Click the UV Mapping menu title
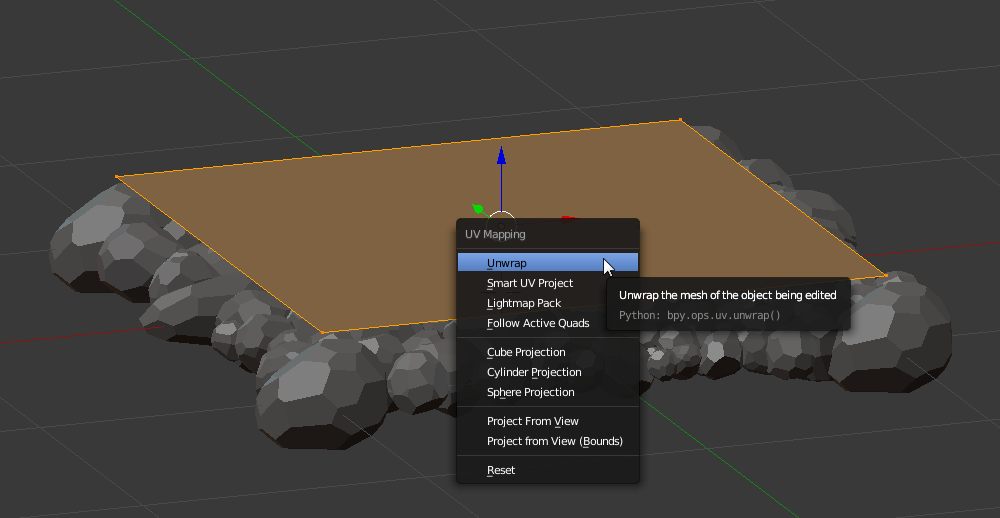Image resolution: width=1000 pixels, height=518 pixels. [495, 234]
